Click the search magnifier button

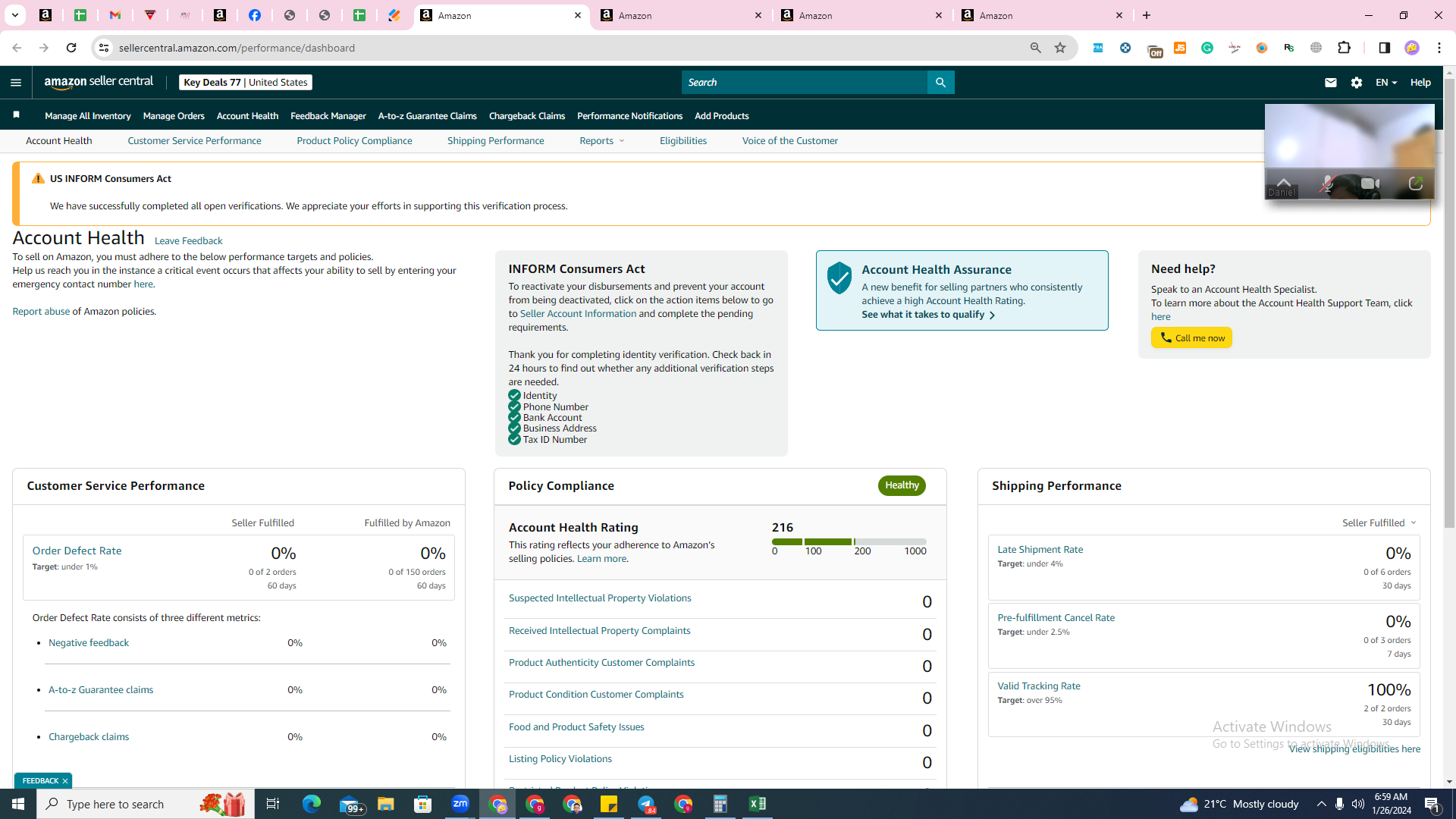(x=940, y=83)
